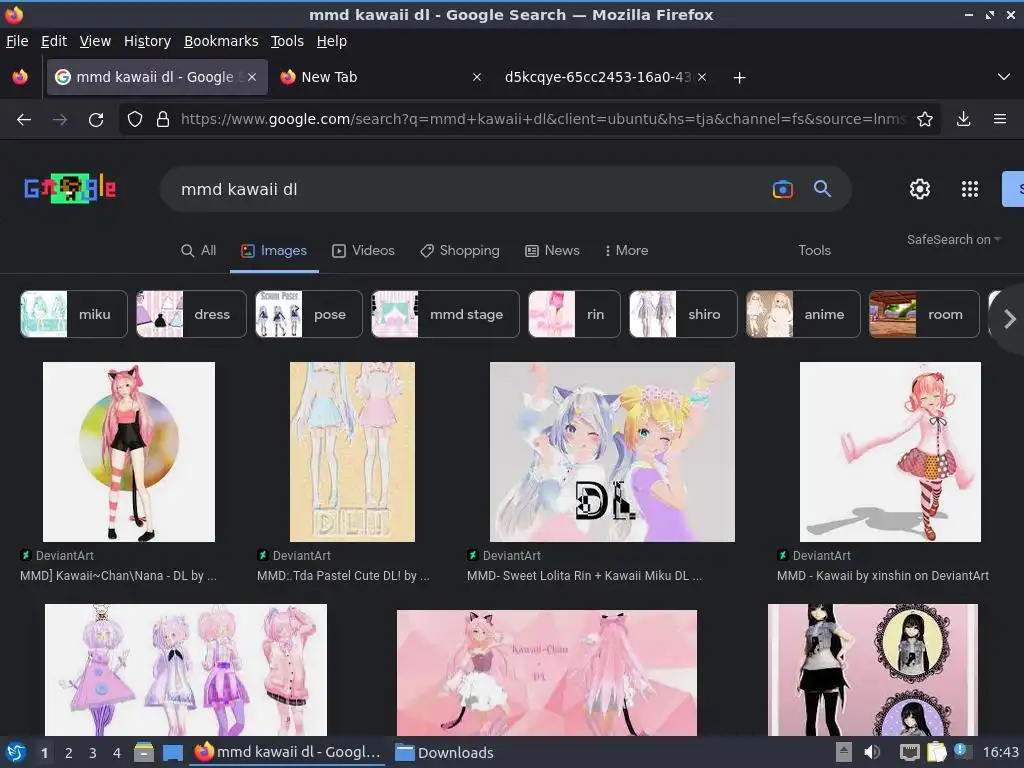This screenshot has height=768, width=1024.
Task: Open Sweet Lolita Rin Kawaii Miku link
Action: pos(584,576)
